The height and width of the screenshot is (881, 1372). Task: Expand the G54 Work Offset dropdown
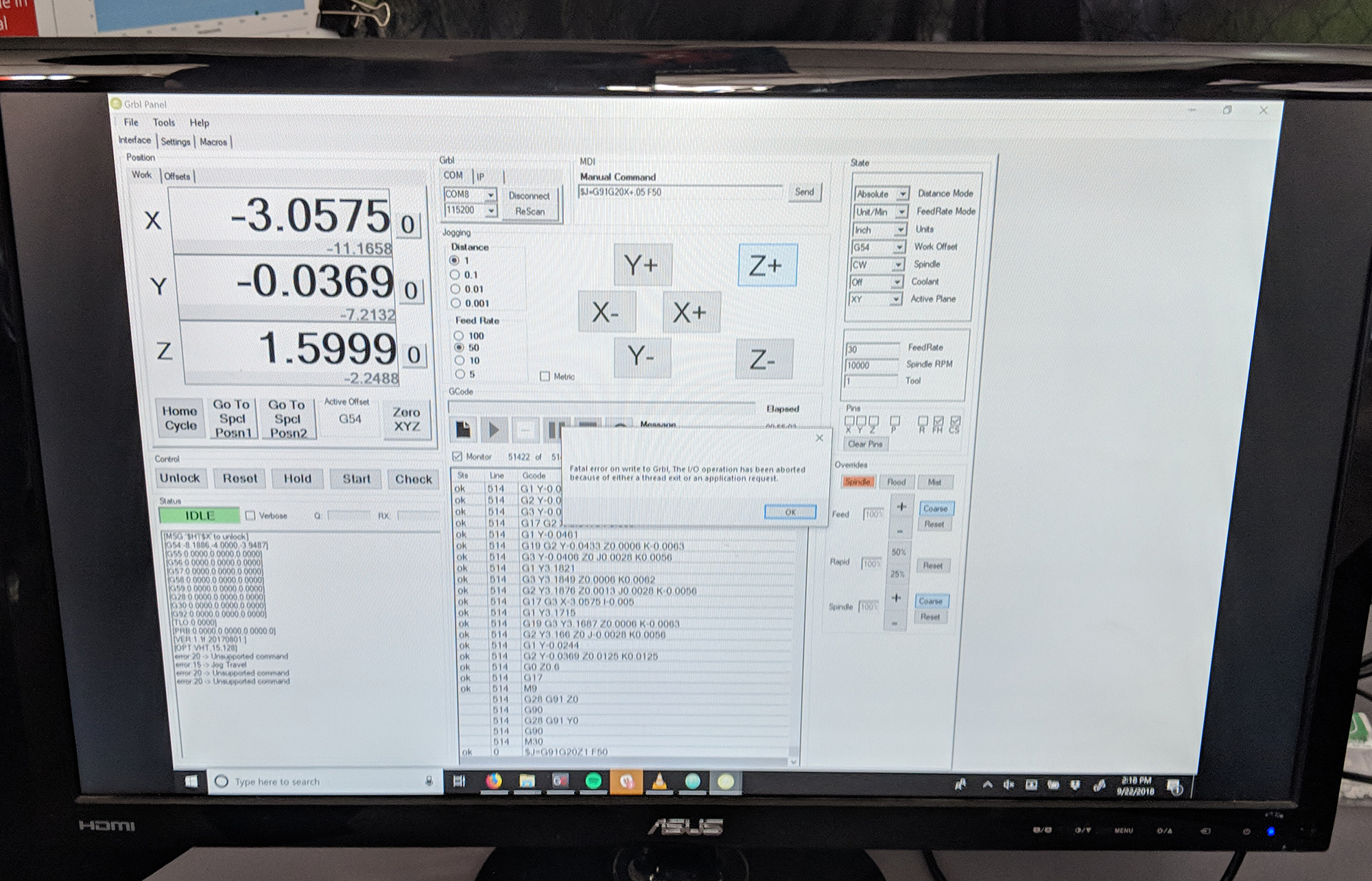899,247
